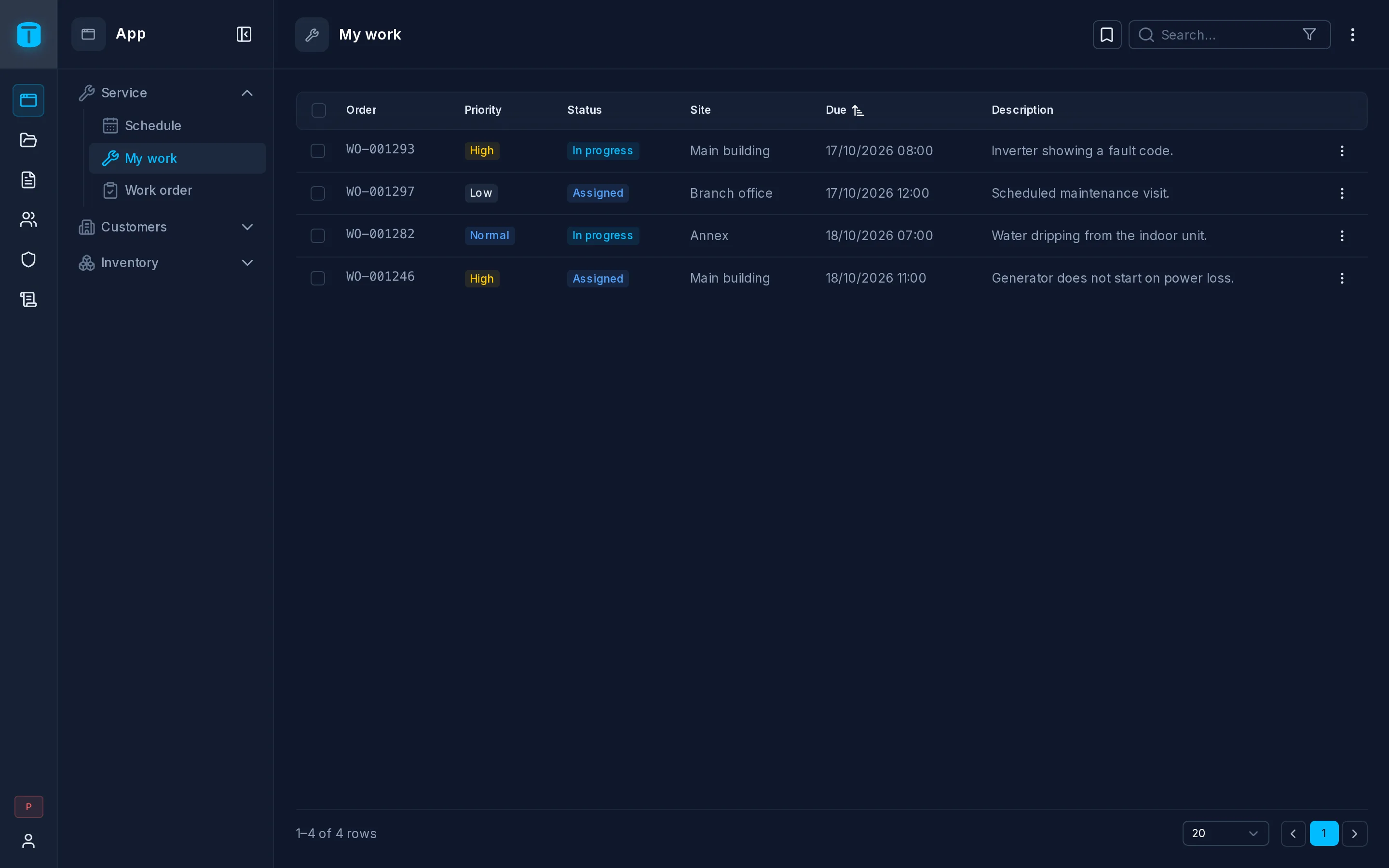Screen dimensions: 1389x868
Task: Click the blue T app logo
Action: 29,34
